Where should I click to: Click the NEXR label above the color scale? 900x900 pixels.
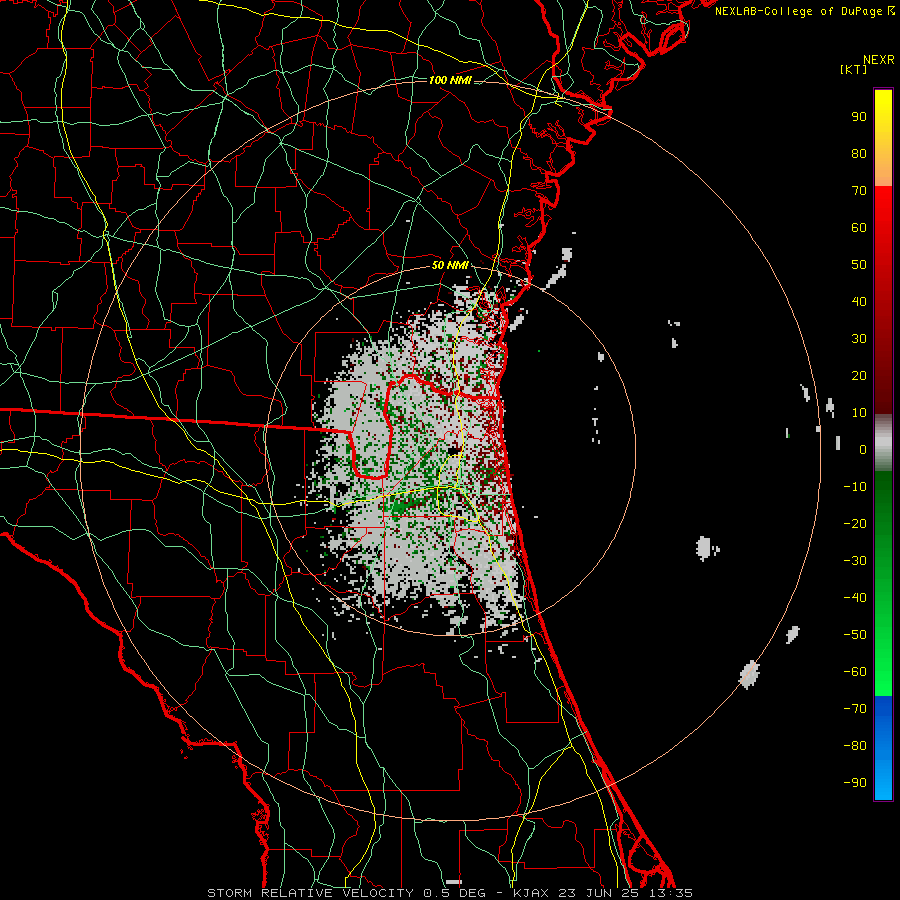pyautogui.click(x=879, y=60)
